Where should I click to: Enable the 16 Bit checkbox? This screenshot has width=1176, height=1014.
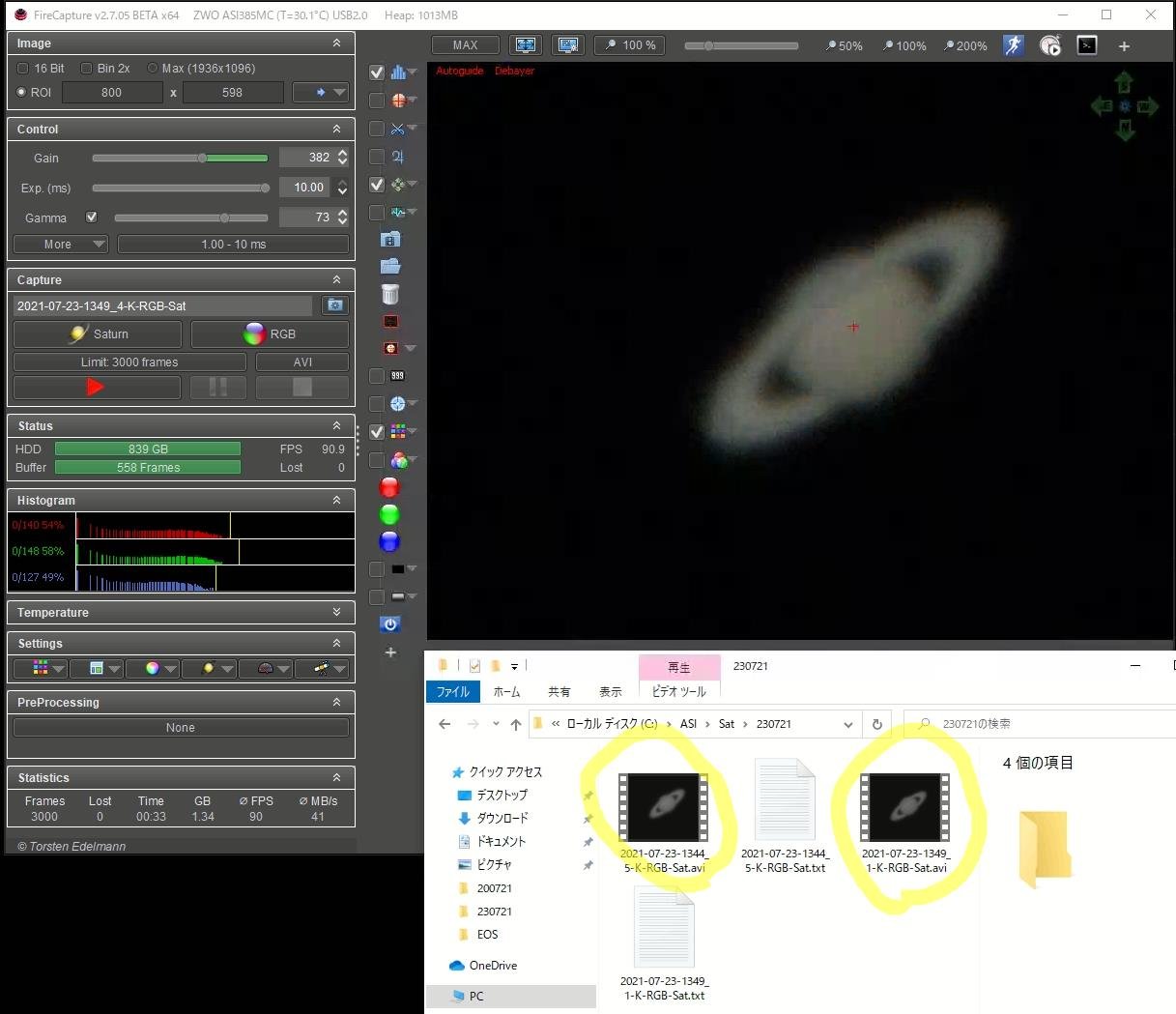click(x=23, y=69)
